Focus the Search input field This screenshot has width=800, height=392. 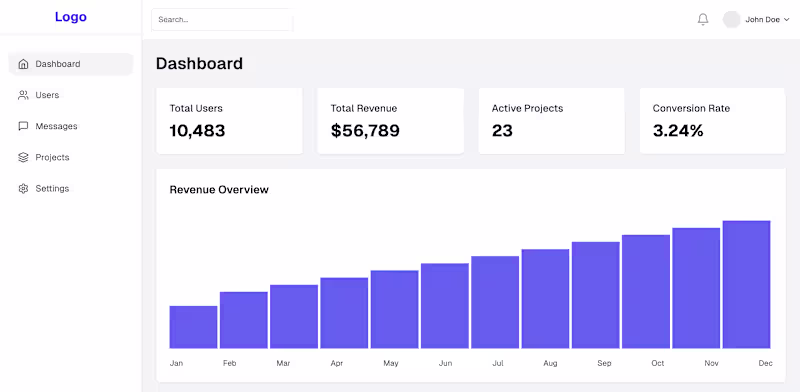click(222, 19)
